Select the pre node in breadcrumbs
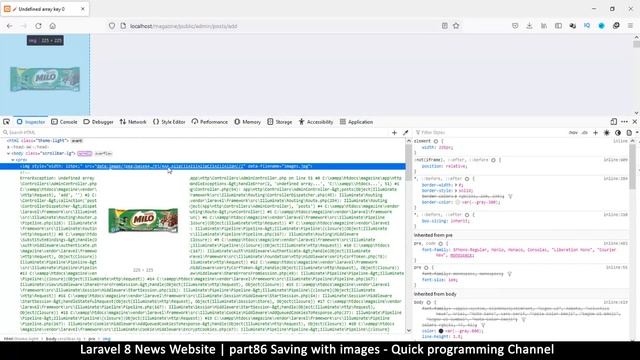 92,339
